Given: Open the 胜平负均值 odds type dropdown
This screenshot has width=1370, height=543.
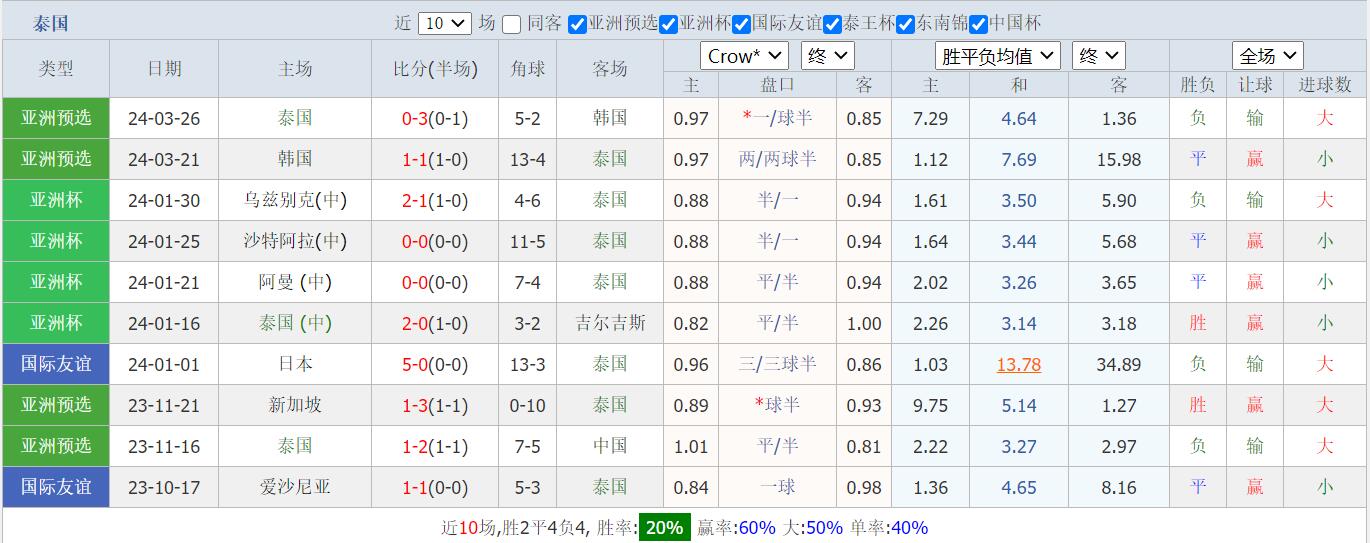Looking at the screenshot, I should point(997,56).
